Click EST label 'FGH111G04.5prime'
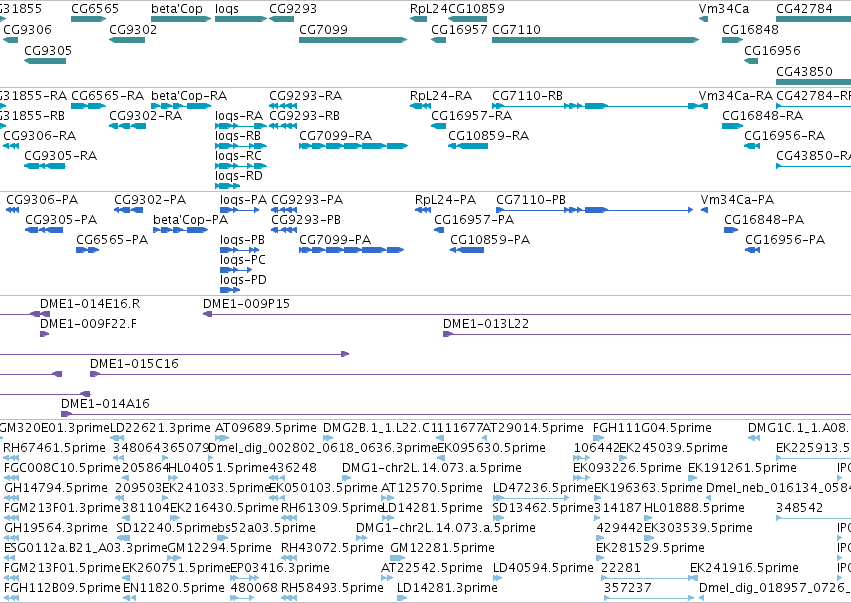This screenshot has width=851, height=603. click(x=652, y=428)
